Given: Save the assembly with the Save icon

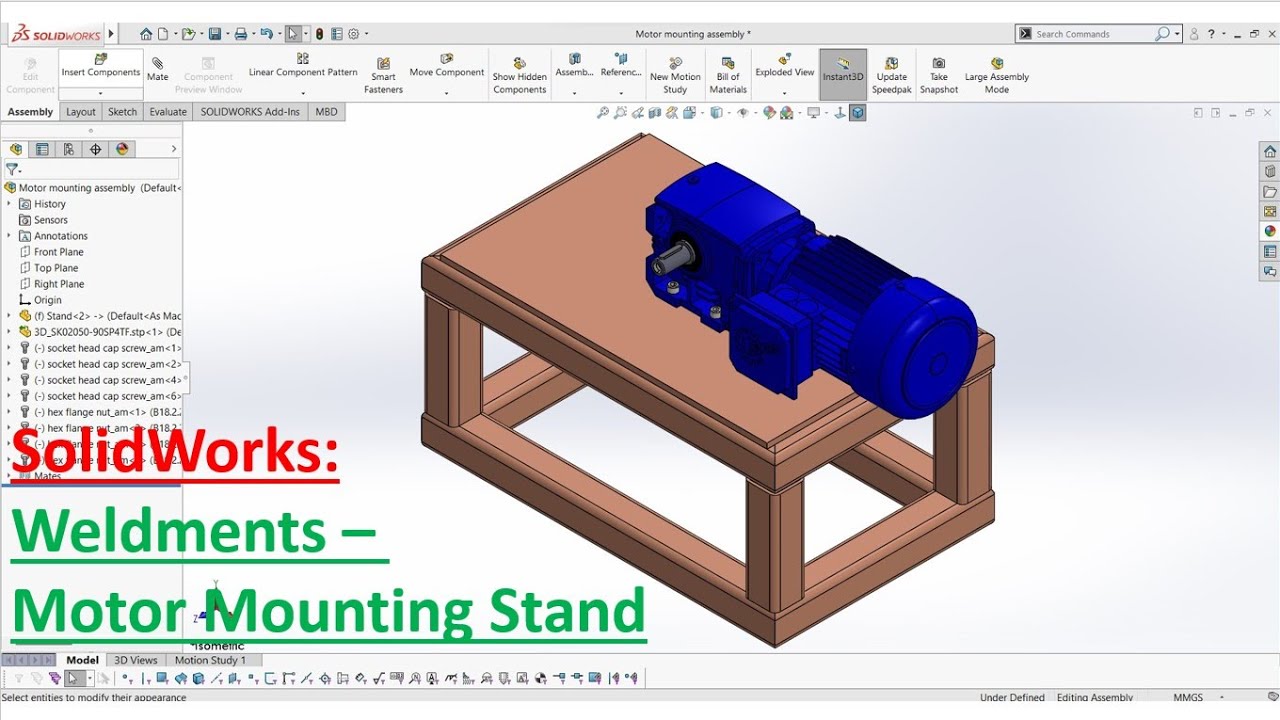Looking at the screenshot, I should click(x=214, y=34).
